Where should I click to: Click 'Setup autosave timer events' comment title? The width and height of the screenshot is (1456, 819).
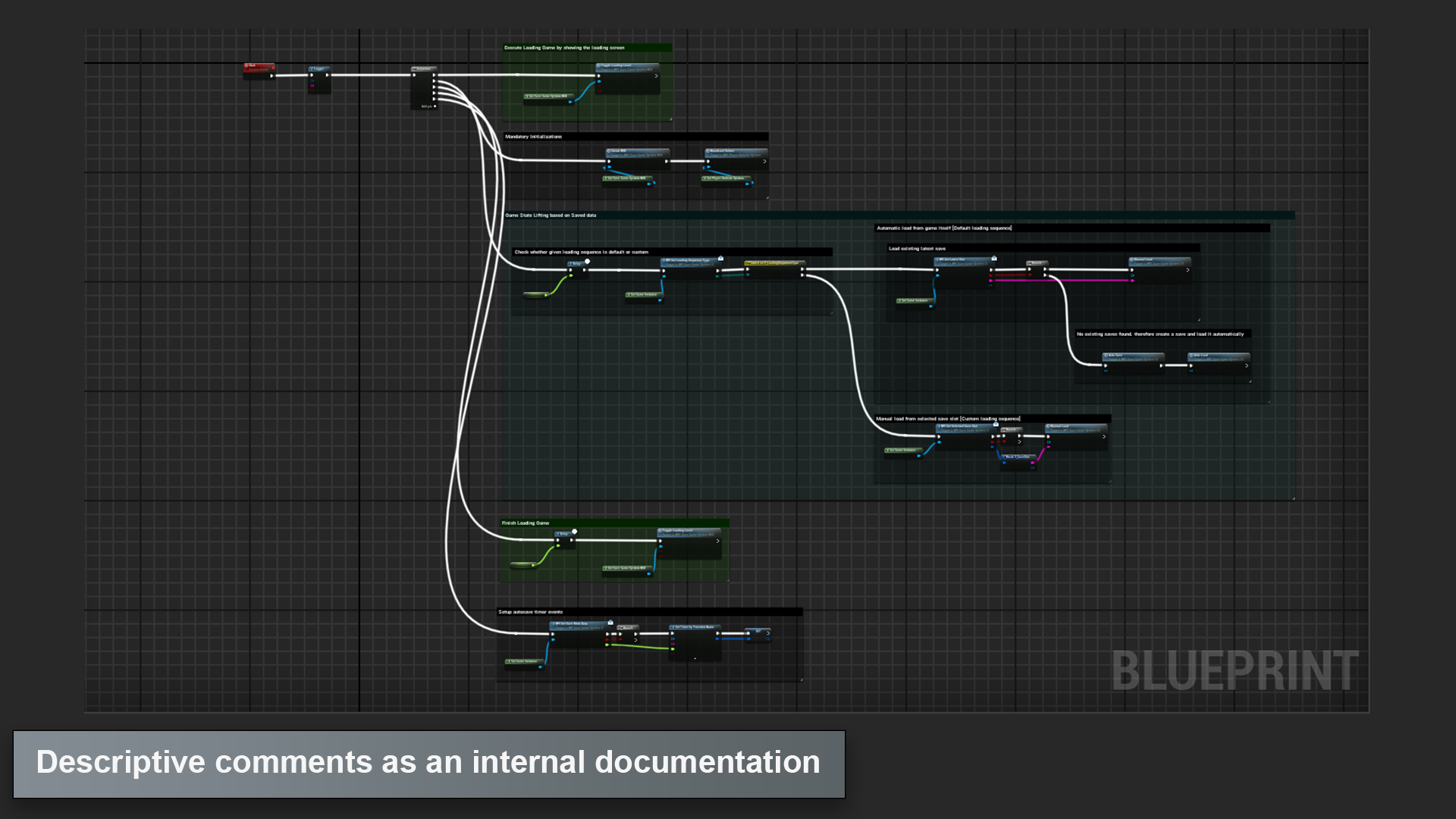pos(530,612)
